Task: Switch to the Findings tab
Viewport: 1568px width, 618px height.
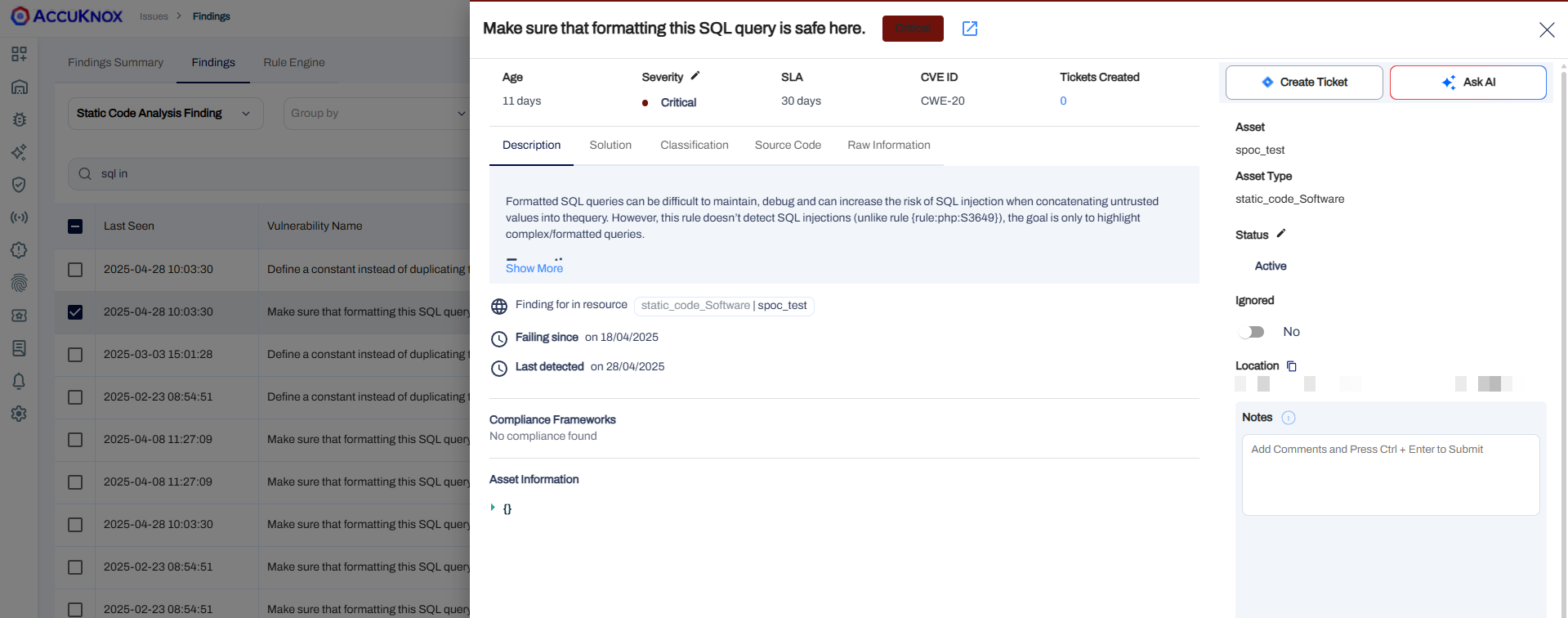Action: pyautogui.click(x=213, y=62)
